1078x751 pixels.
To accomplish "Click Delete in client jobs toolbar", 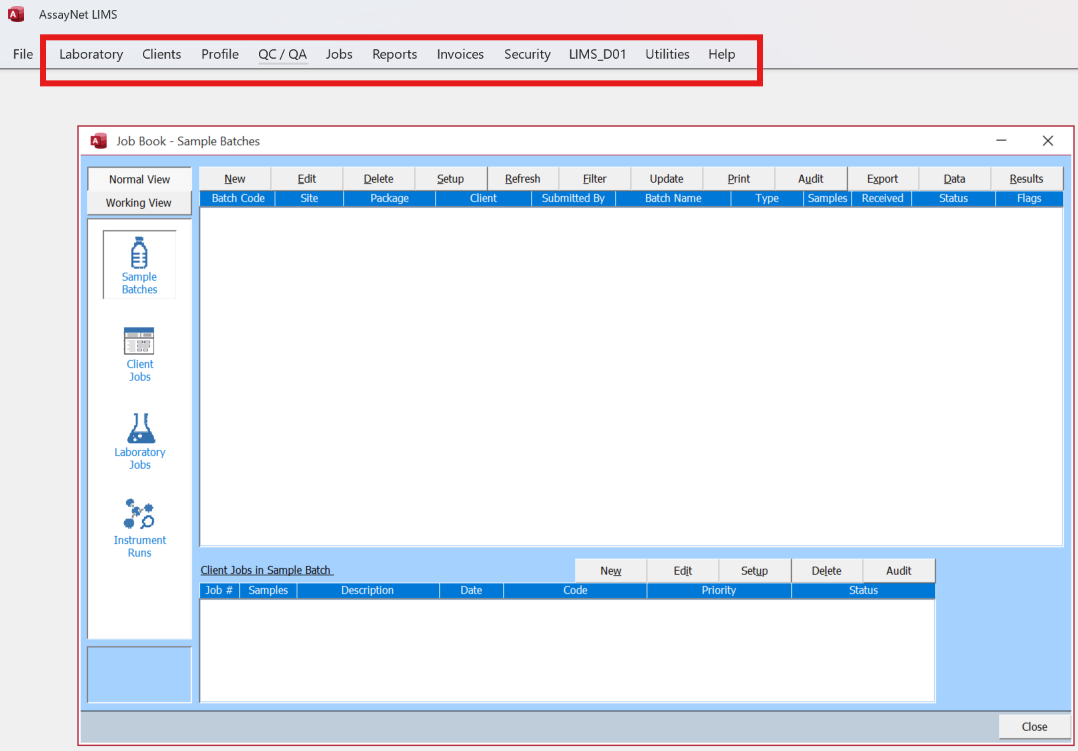I will tap(826, 571).
